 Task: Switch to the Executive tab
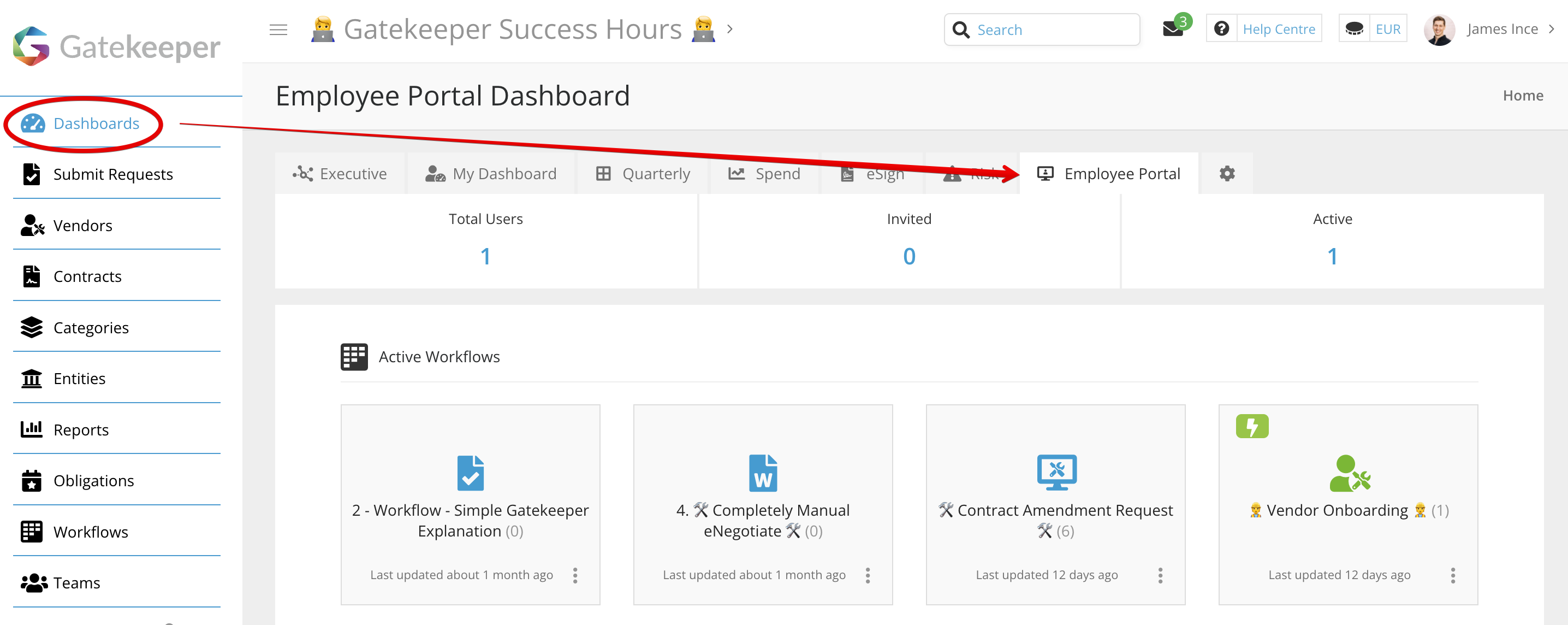click(339, 174)
